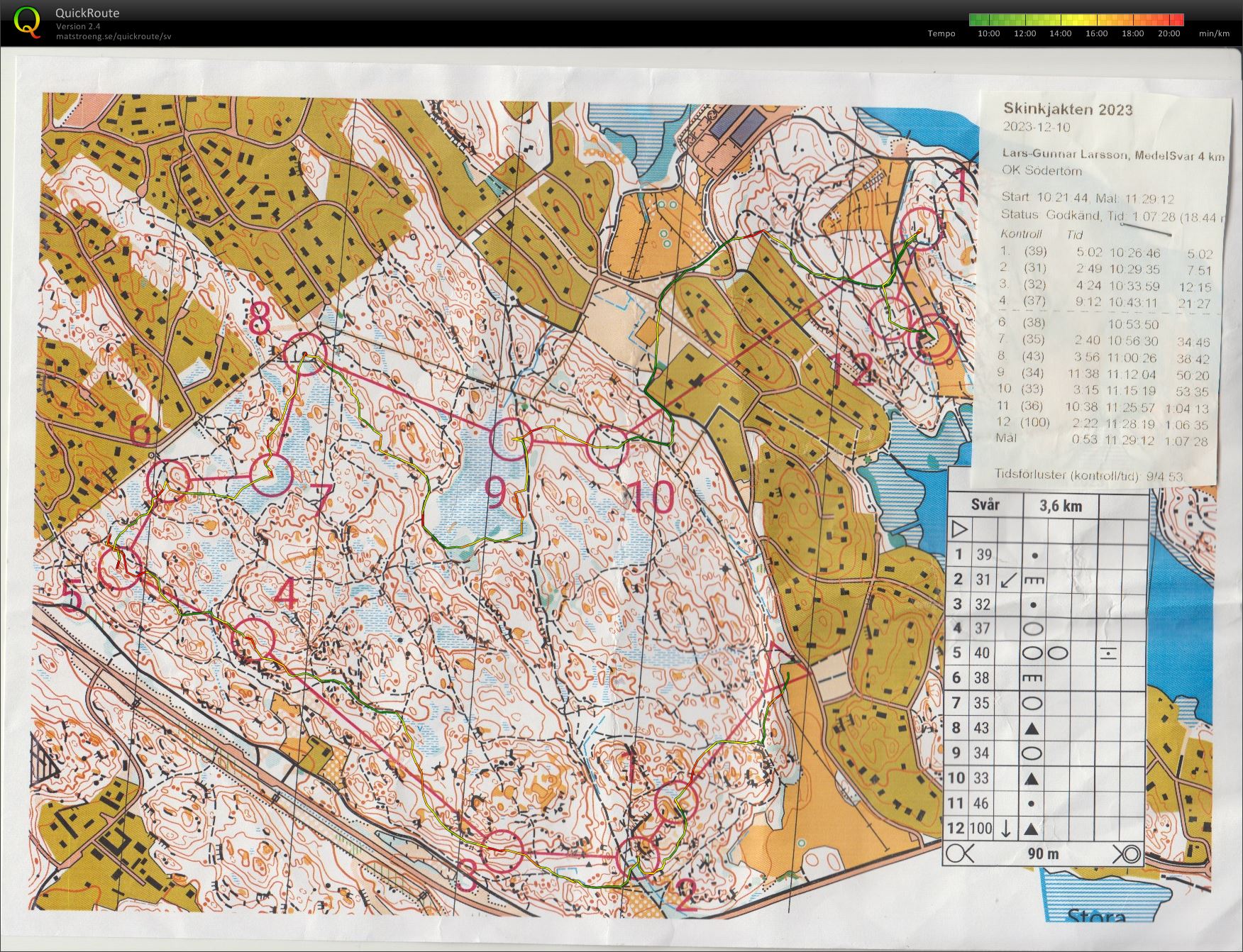Click the tempo color gradient bar

(1076, 20)
